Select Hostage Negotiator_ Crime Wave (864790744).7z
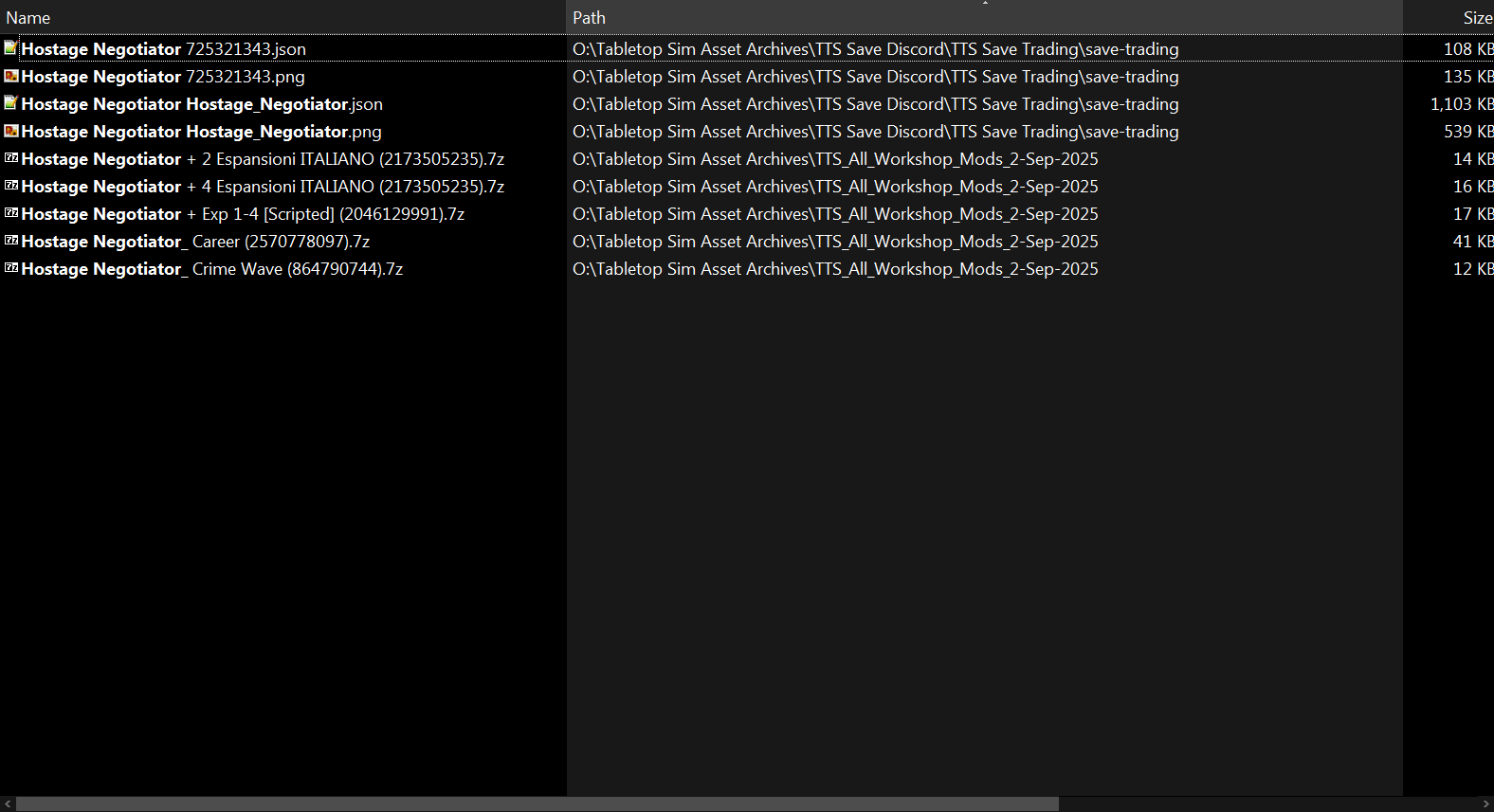The height and width of the screenshot is (812, 1494). click(212, 269)
